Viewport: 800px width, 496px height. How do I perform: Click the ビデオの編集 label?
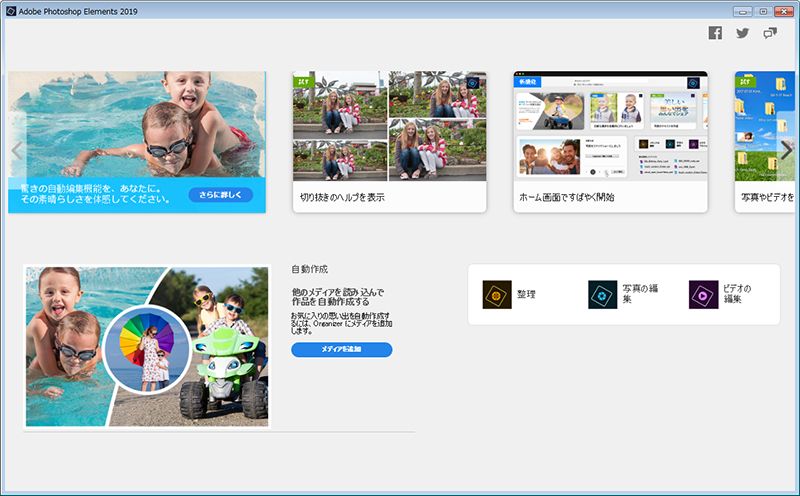(737, 293)
